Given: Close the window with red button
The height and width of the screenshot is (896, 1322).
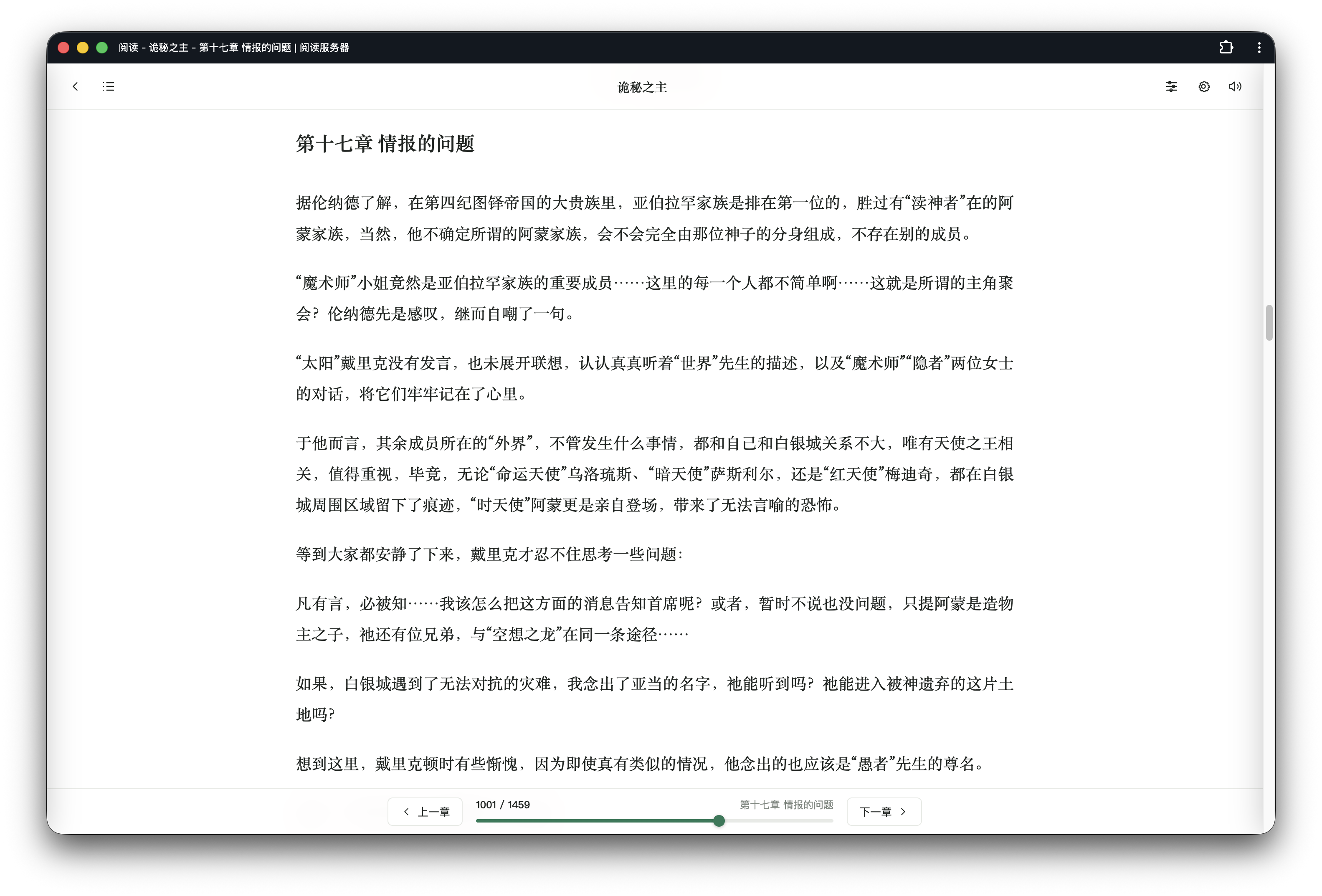Looking at the screenshot, I should tap(64, 48).
